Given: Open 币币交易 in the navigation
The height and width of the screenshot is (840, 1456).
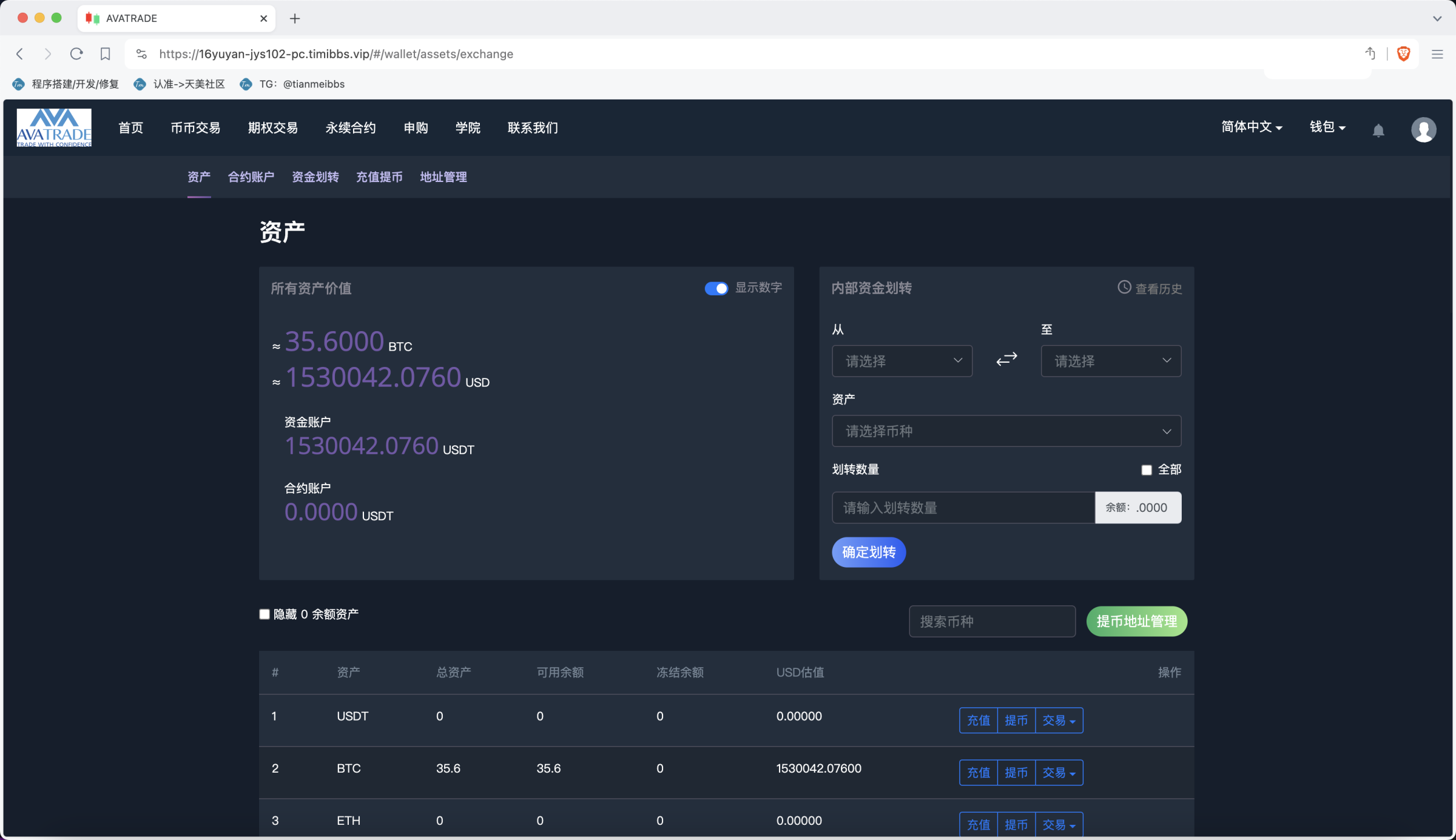Looking at the screenshot, I should 195,128.
